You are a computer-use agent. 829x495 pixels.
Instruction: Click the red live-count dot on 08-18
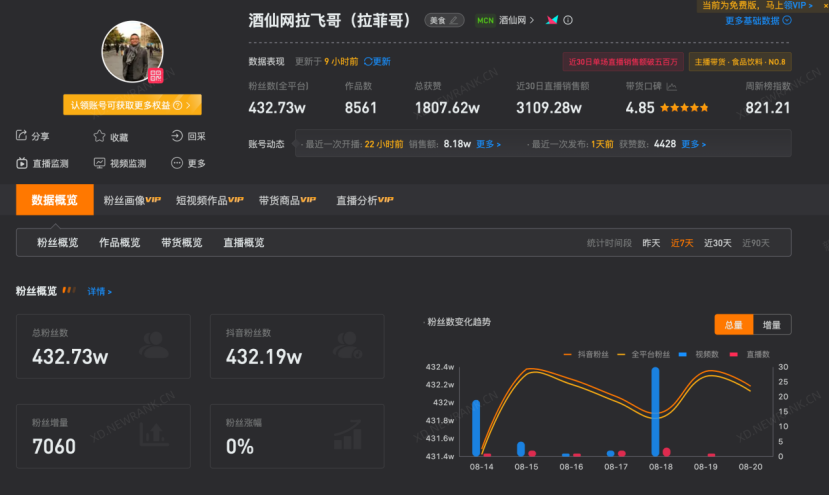[667, 452]
